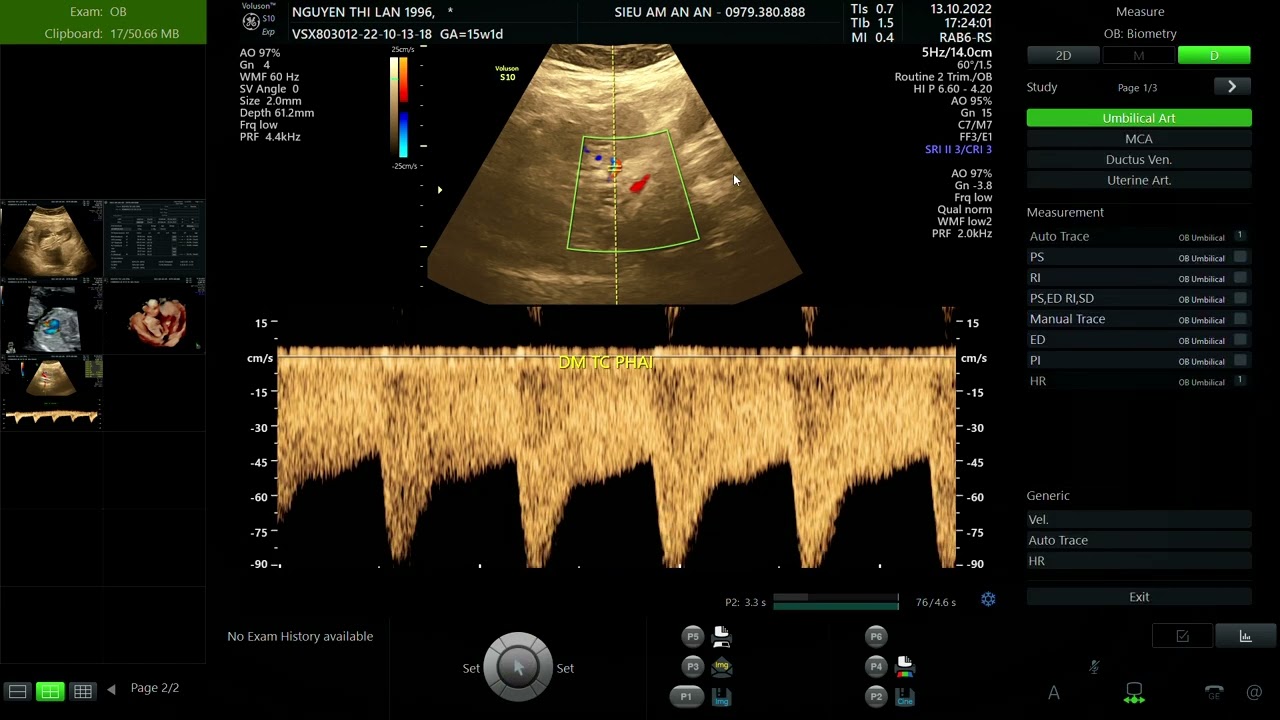Image resolution: width=1280 pixels, height=720 pixels.
Task: Click Exit in the measure panel
Action: pos(1139,597)
